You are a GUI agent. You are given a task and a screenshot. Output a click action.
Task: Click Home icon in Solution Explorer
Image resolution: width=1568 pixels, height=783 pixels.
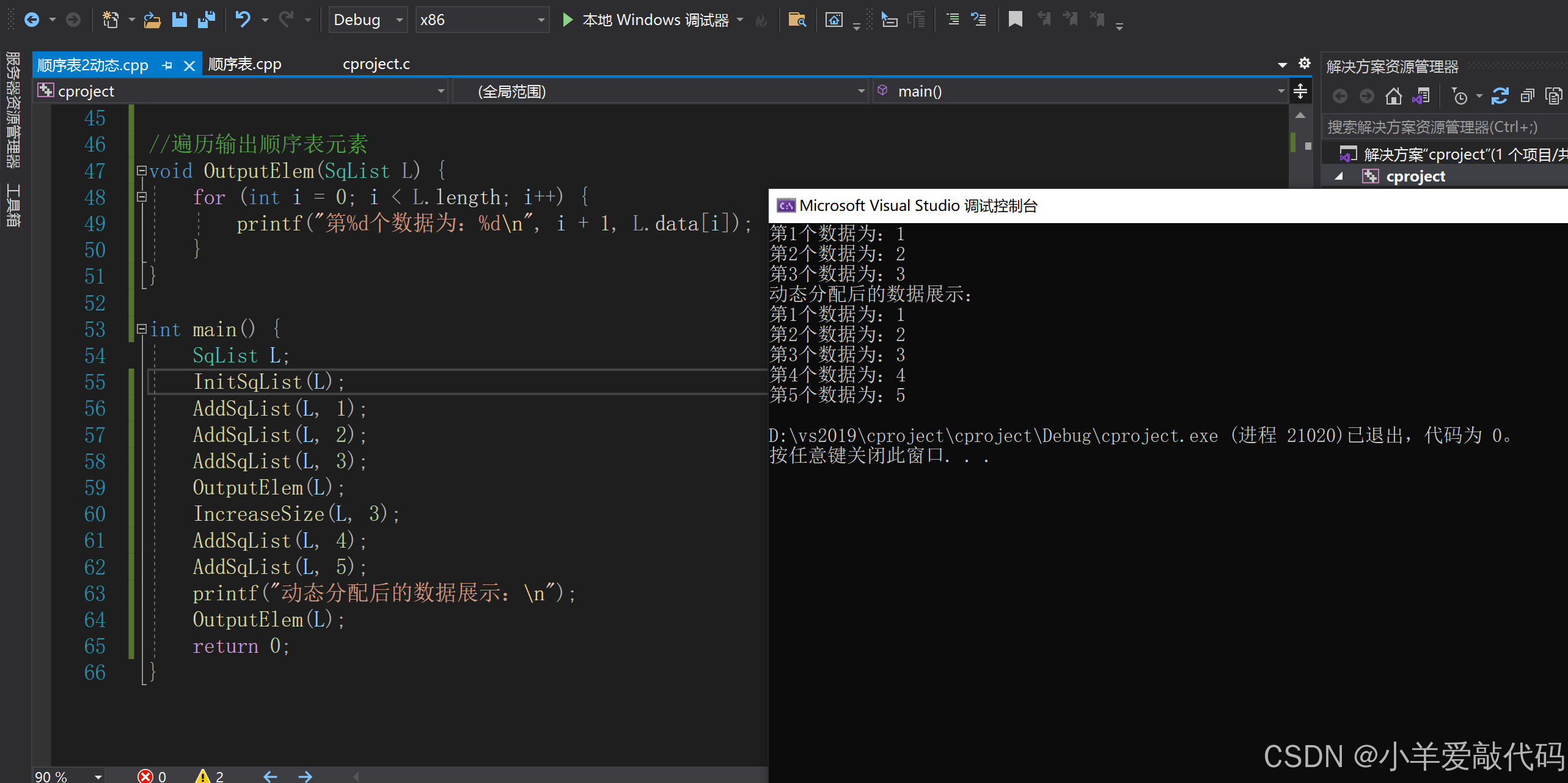coord(1393,96)
